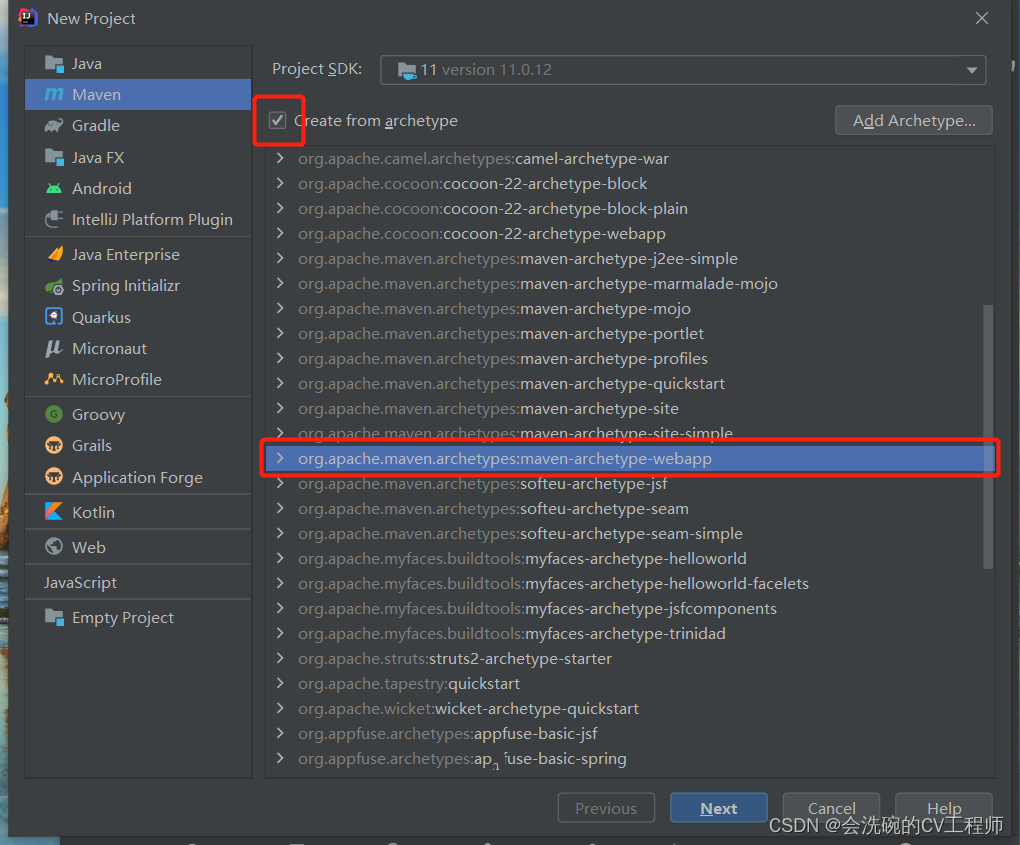The height and width of the screenshot is (845, 1020).
Task: Select maven-archetype-portlet row text
Action: (x=501, y=334)
